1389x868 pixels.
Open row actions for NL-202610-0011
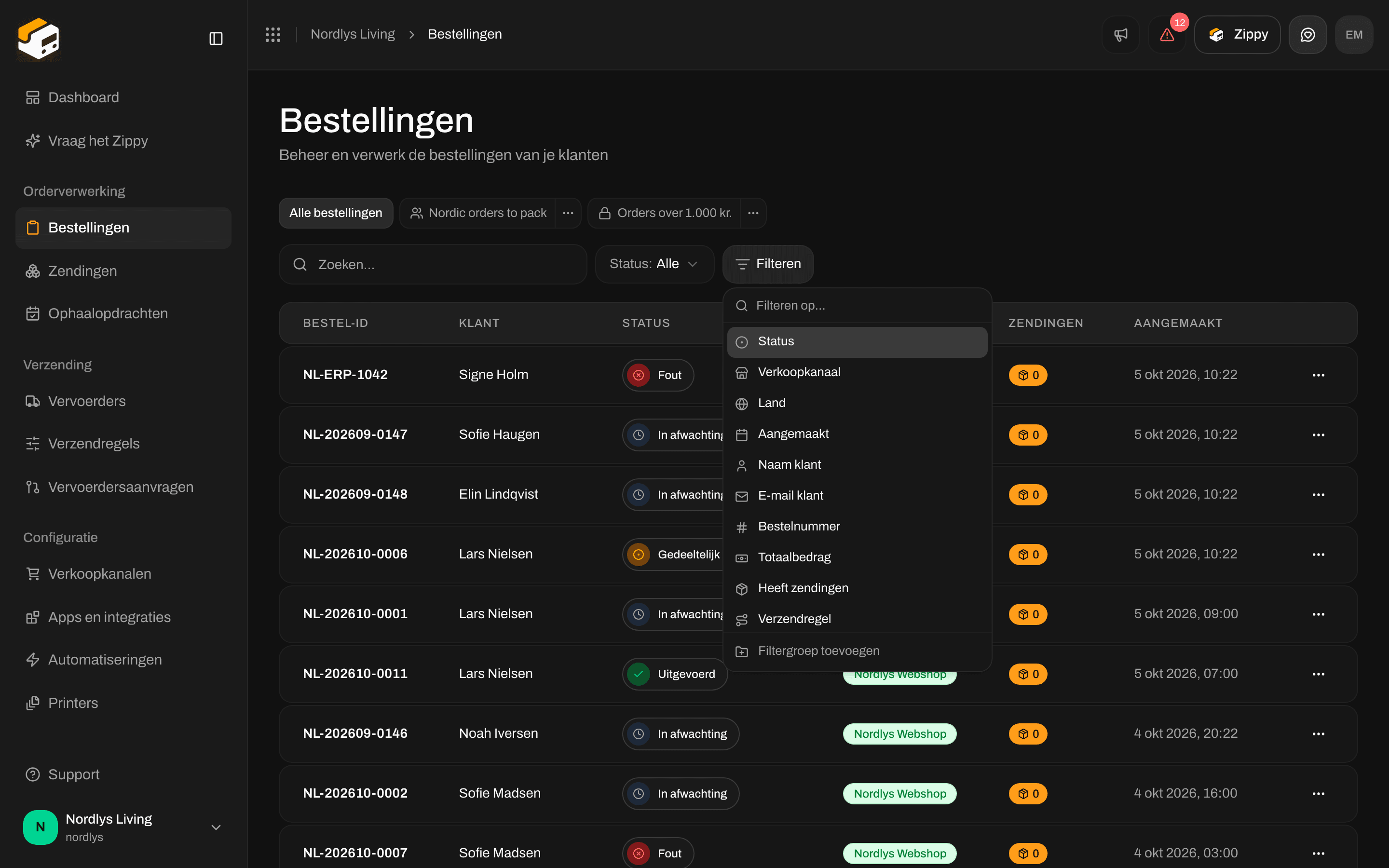[1319, 674]
